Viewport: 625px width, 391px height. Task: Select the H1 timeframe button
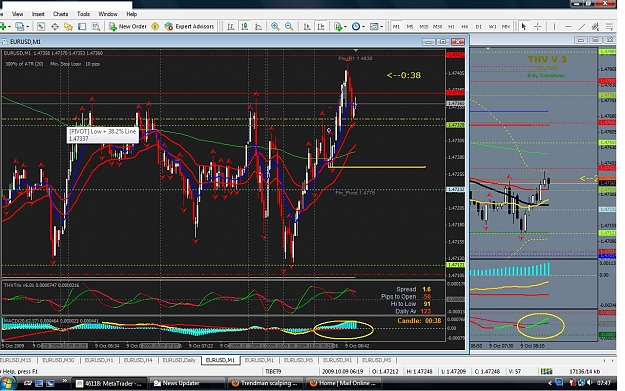pos(451,27)
